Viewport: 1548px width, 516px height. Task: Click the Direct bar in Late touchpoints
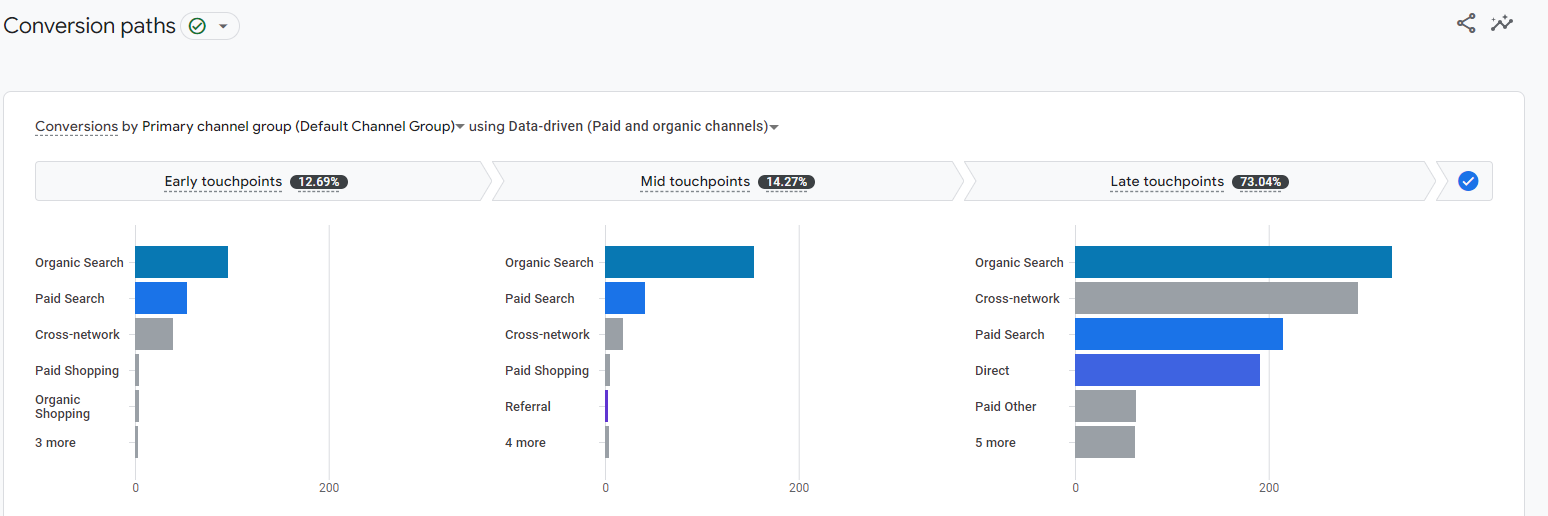click(x=1166, y=370)
